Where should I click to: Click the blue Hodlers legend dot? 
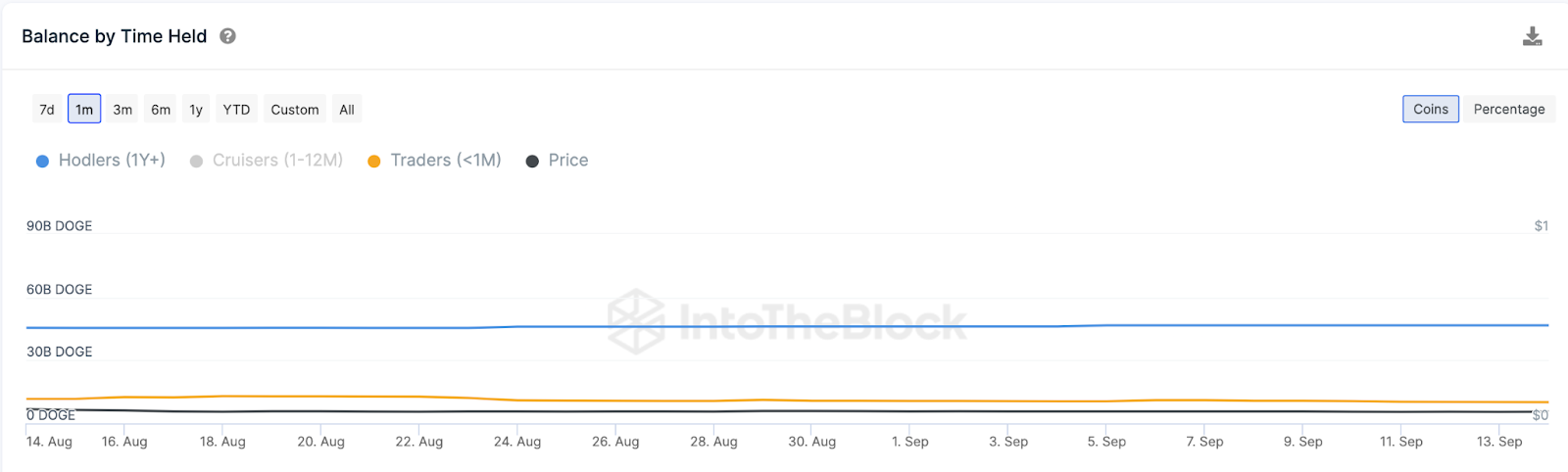42,162
